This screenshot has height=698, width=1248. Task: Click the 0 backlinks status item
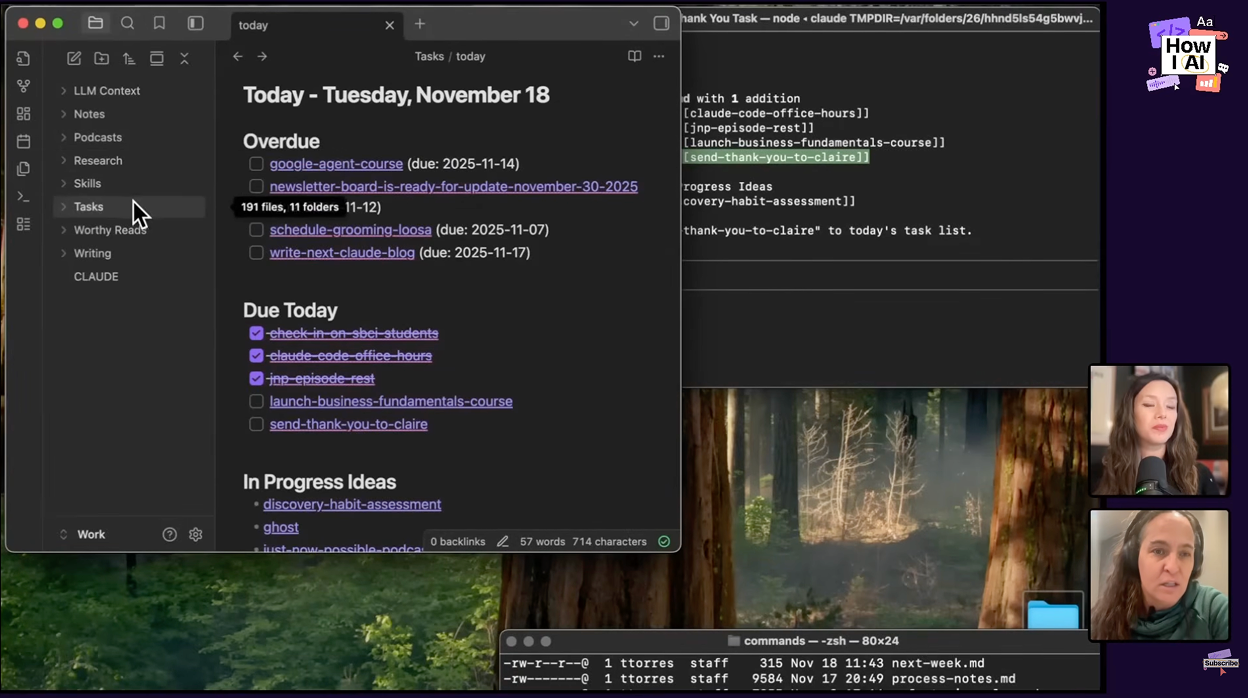pyautogui.click(x=457, y=542)
